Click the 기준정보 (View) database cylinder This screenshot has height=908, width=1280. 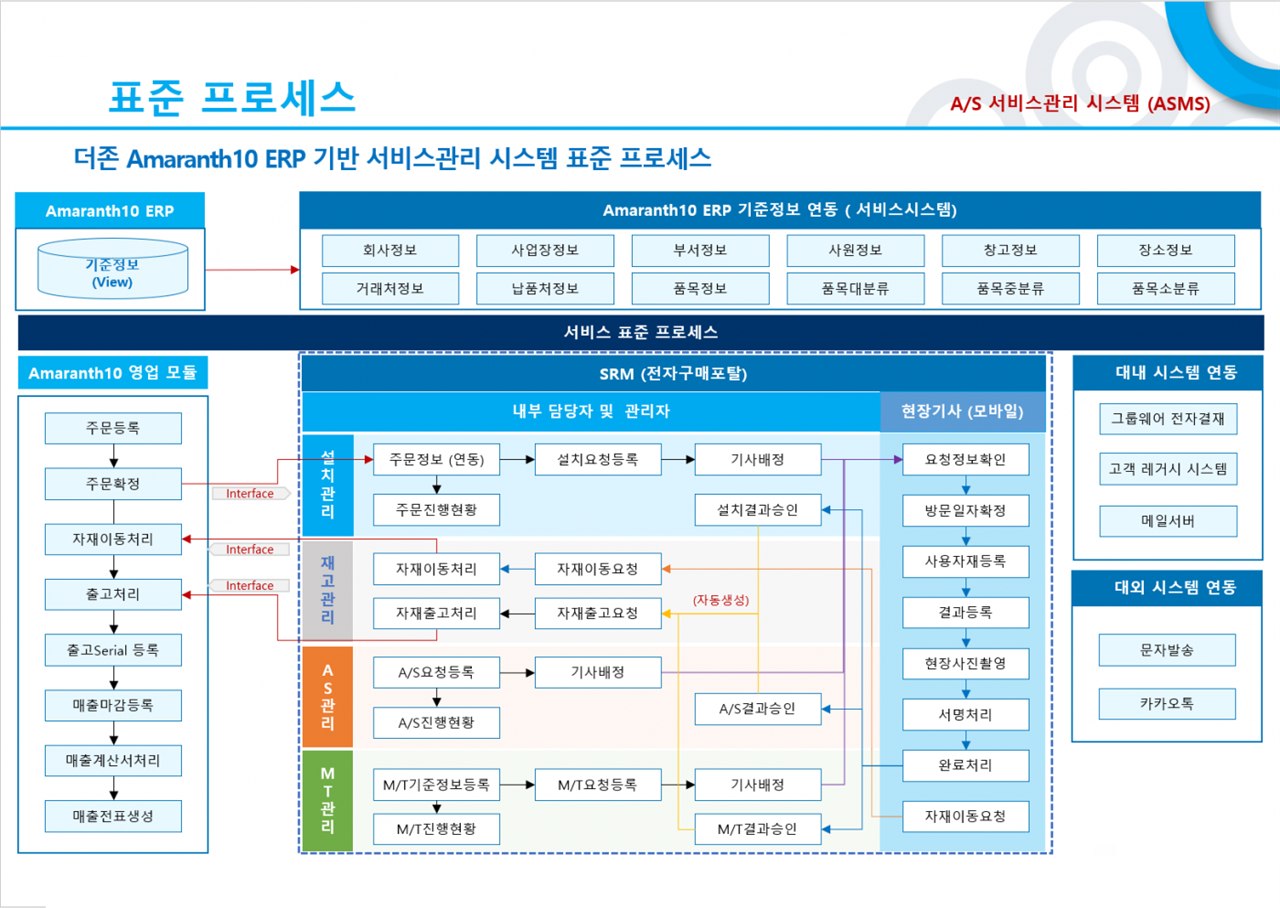tap(111, 267)
